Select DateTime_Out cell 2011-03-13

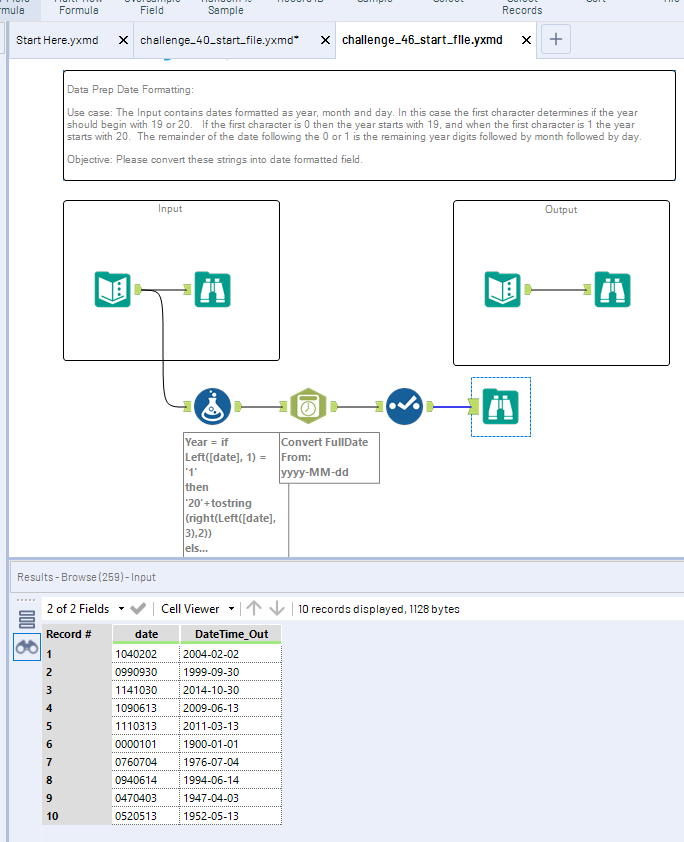click(231, 726)
